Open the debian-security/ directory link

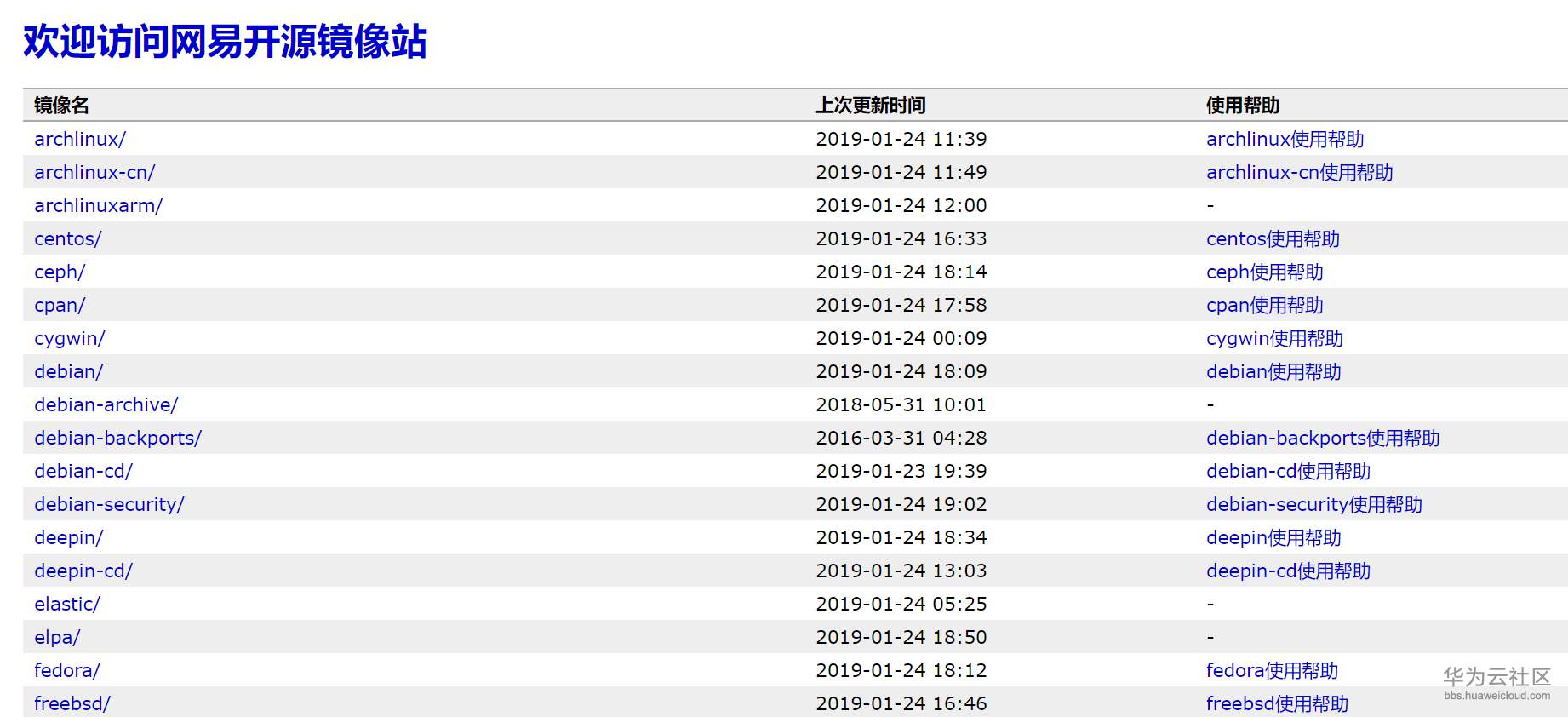click(x=109, y=505)
